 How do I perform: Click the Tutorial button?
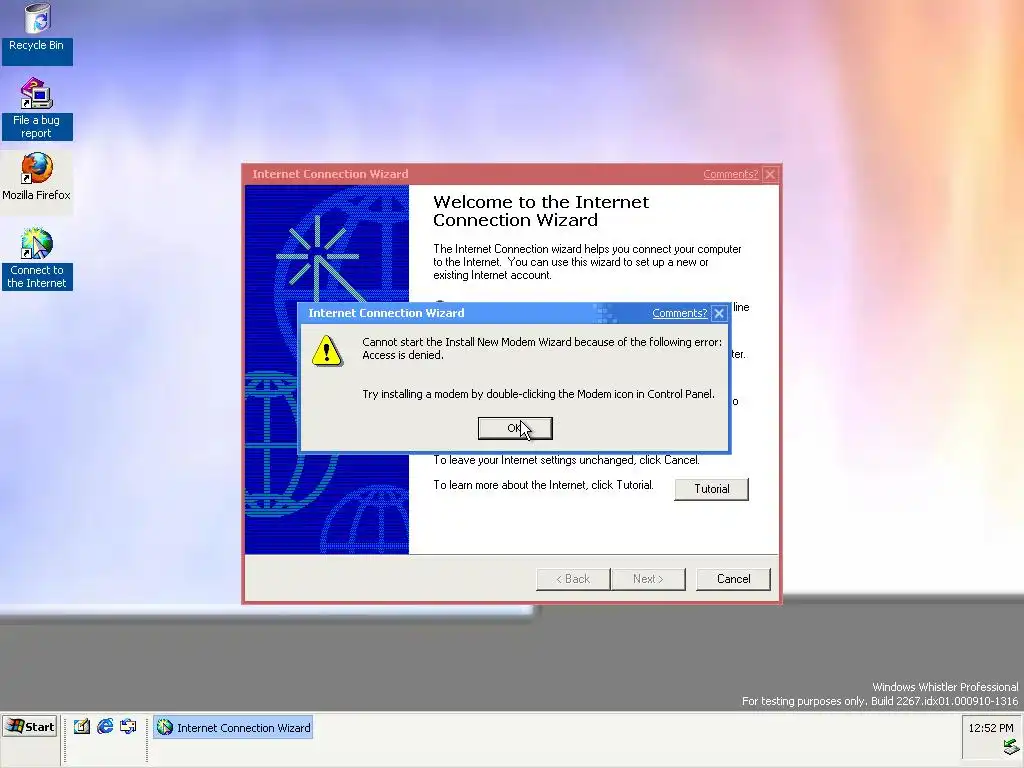(x=711, y=489)
